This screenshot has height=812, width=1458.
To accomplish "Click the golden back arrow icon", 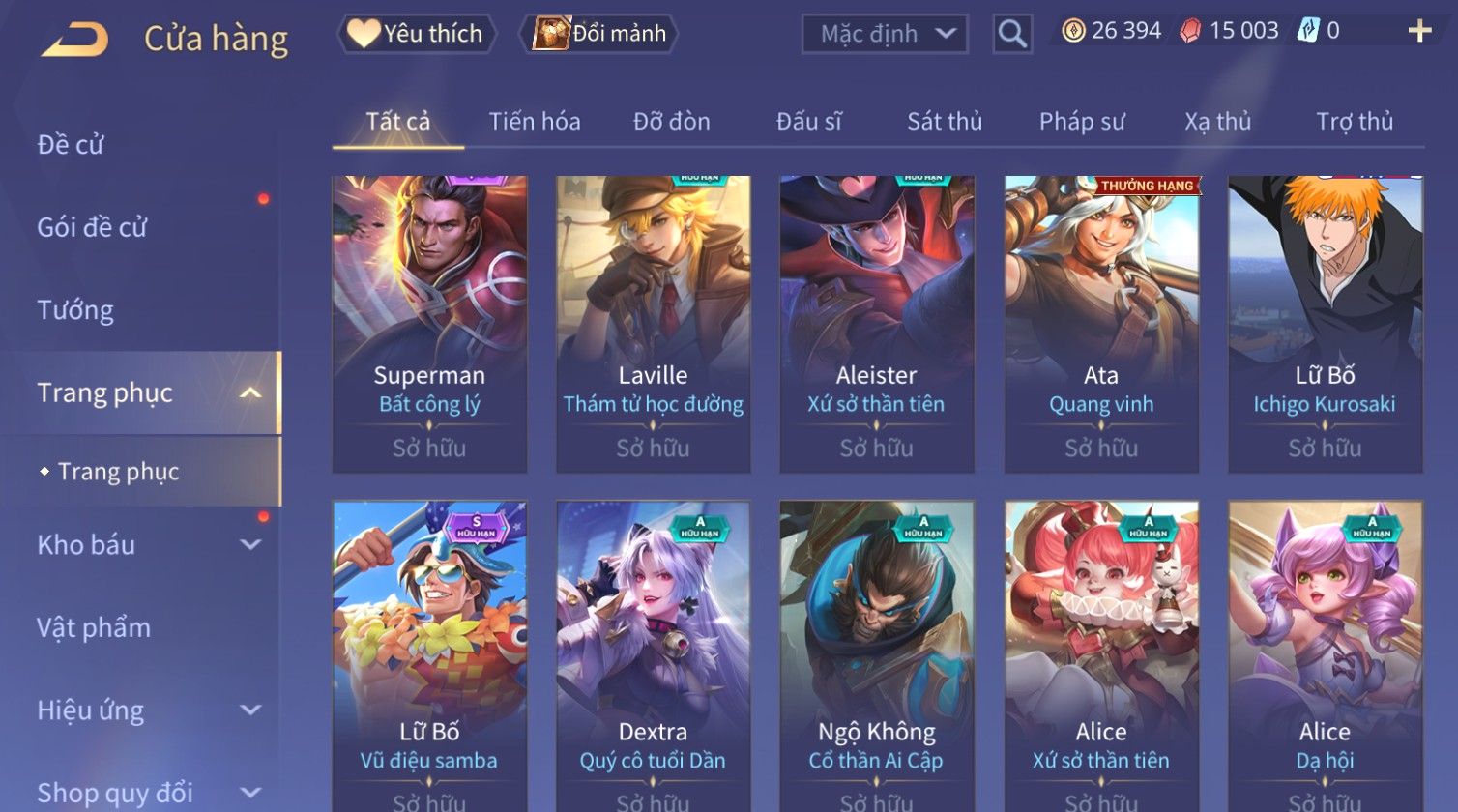I will pyautogui.click(x=75, y=40).
